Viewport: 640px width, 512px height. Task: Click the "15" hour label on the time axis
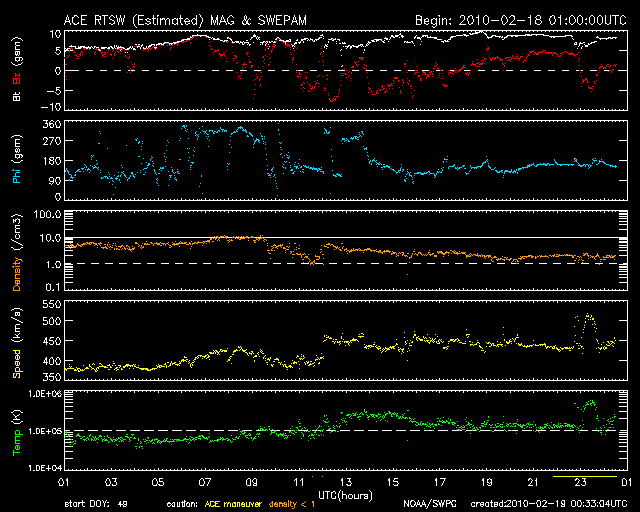393,483
